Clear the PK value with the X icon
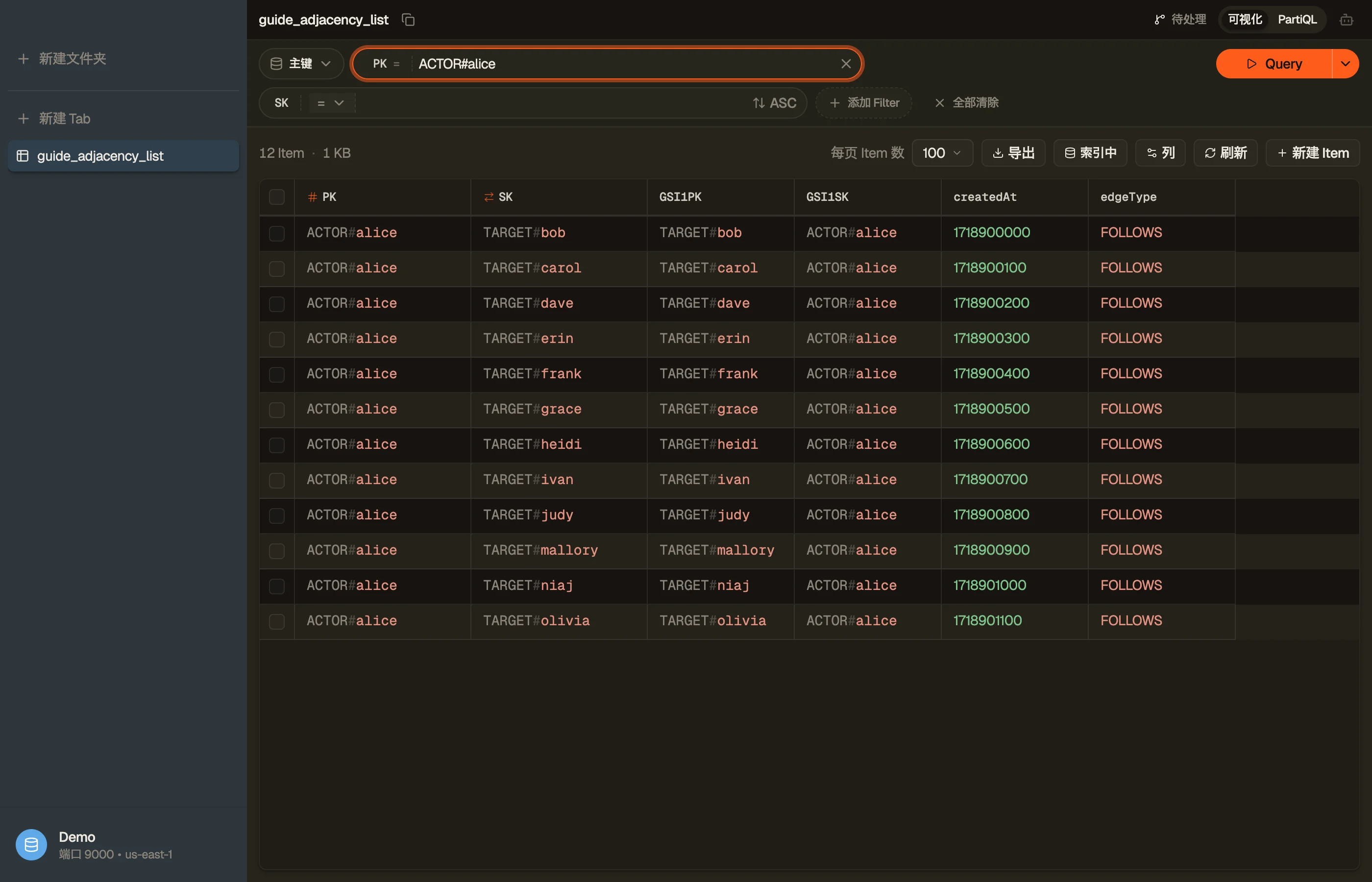The height and width of the screenshot is (882, 1372). coord(846,64)
